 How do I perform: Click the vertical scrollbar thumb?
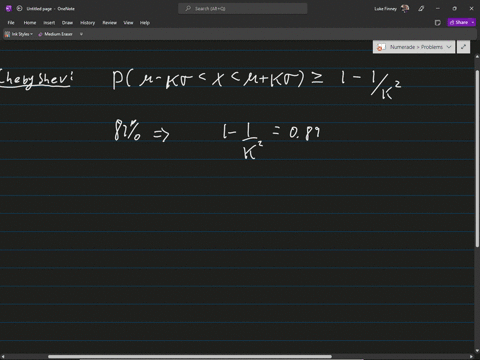[477, 158]
